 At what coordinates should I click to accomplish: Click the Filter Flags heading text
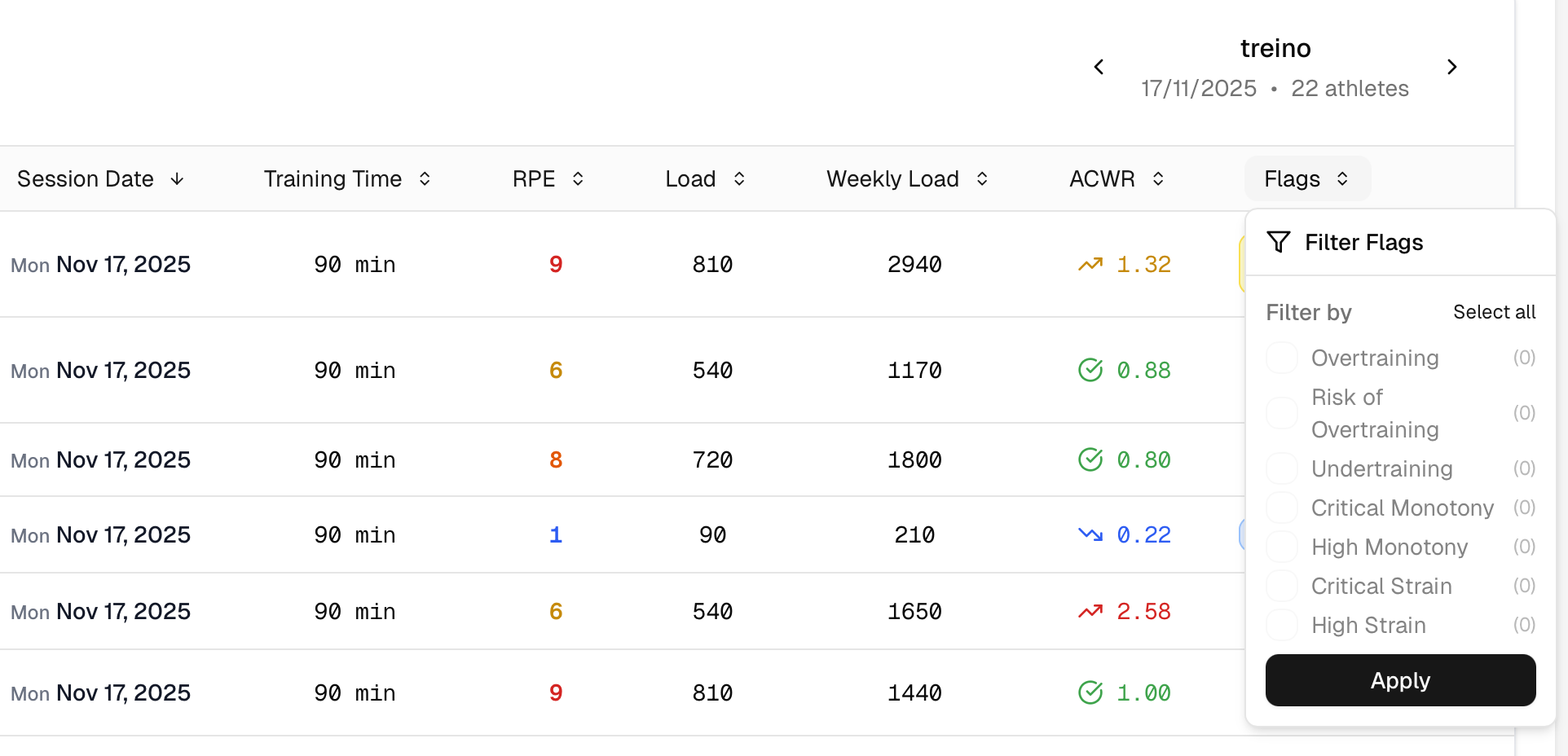(1363, 242)
